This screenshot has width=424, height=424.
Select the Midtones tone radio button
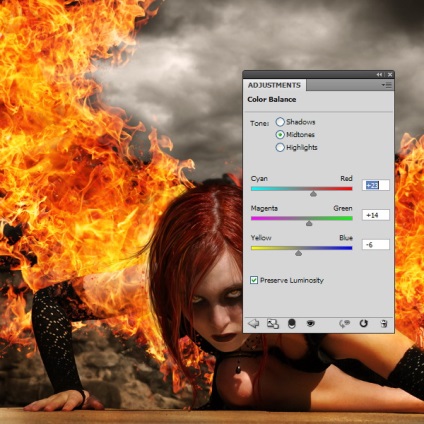[280, 135]
